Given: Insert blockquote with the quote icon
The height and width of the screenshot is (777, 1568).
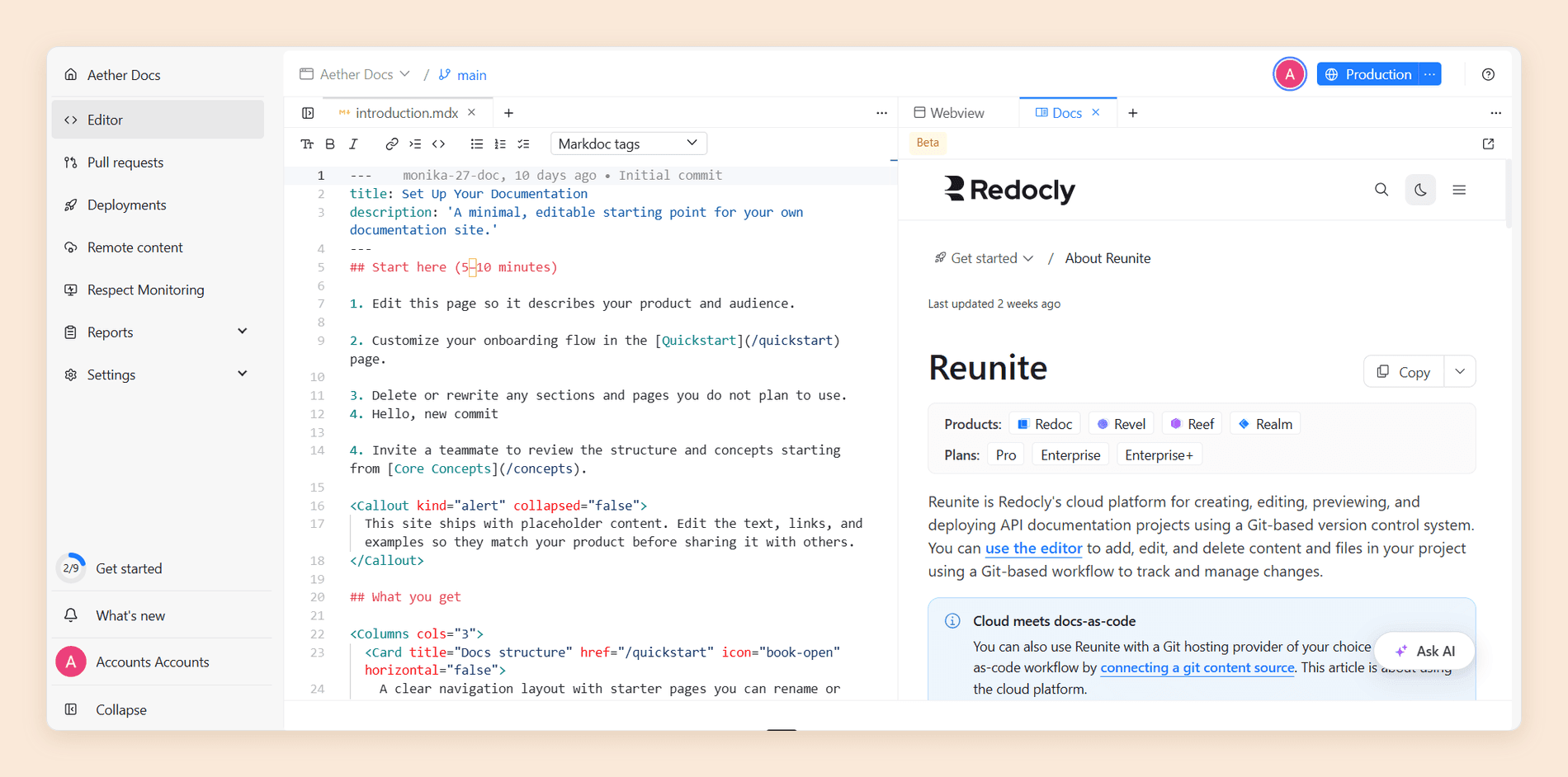Looking at the screenshot, I should pyautogui.click(x=415, y=144).
